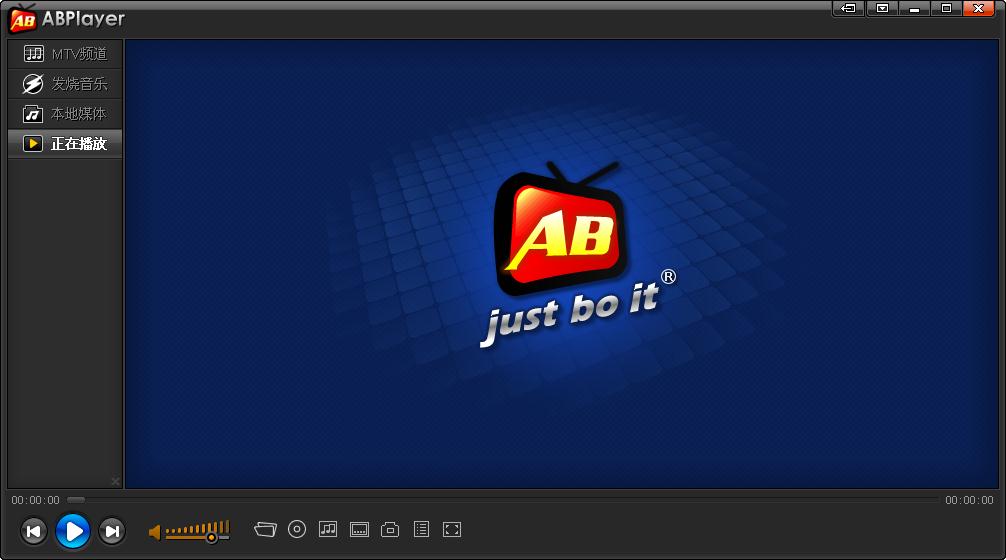Mute audio with the speaker icon
This screenshot has width=1006, height=560.
pos(155,532)
